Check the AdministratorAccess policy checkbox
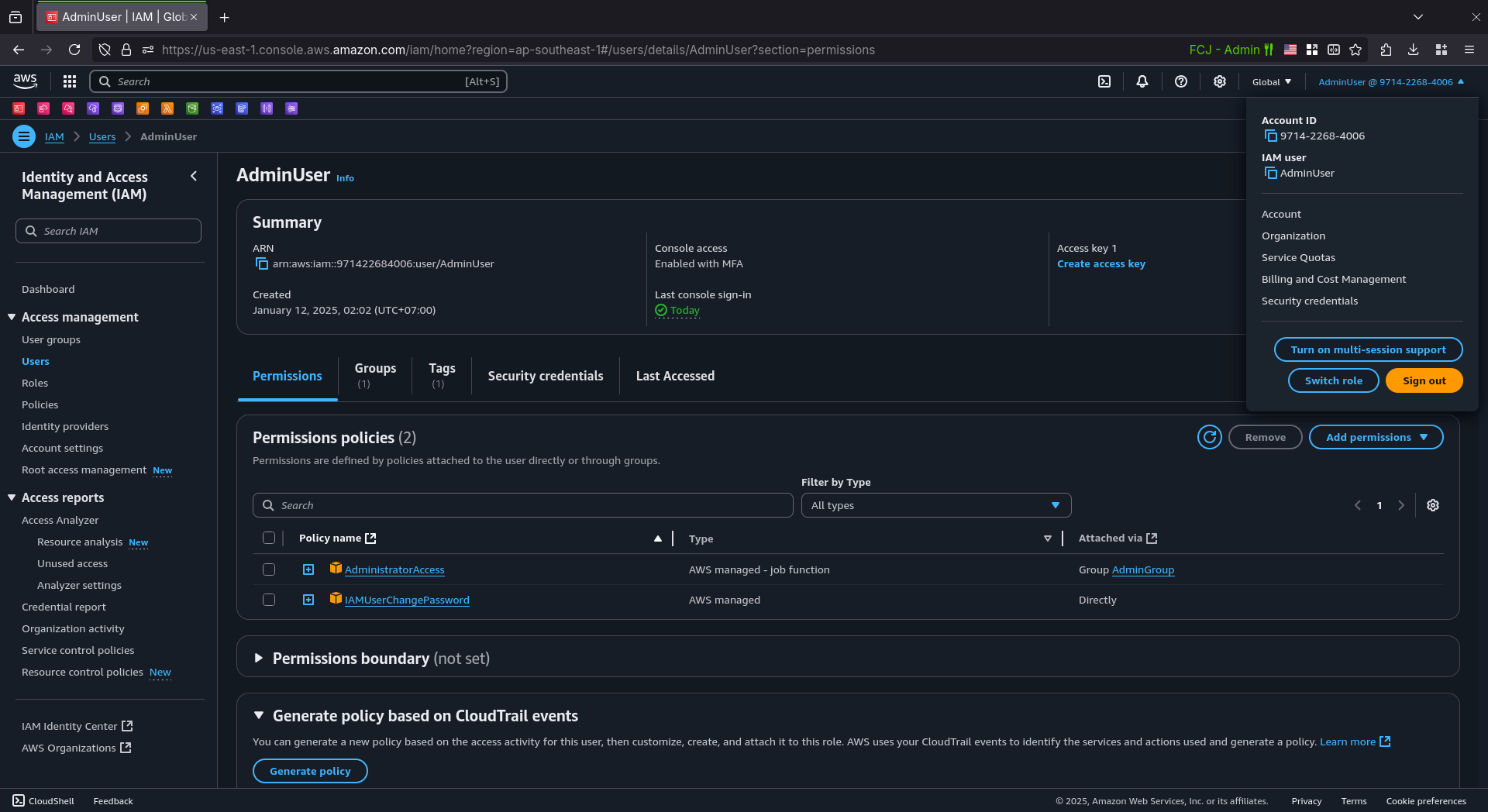Image resolution: width=1488 pixels, height=812 pixels. 269,569
